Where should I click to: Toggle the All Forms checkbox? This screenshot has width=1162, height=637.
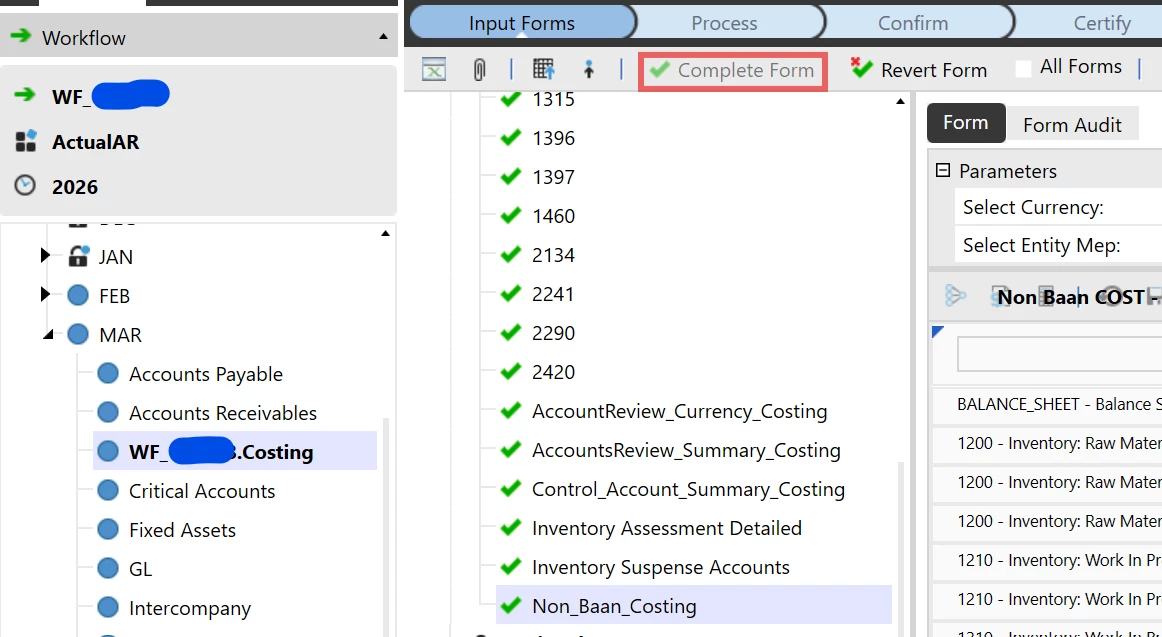click(x=1023, y=69)
